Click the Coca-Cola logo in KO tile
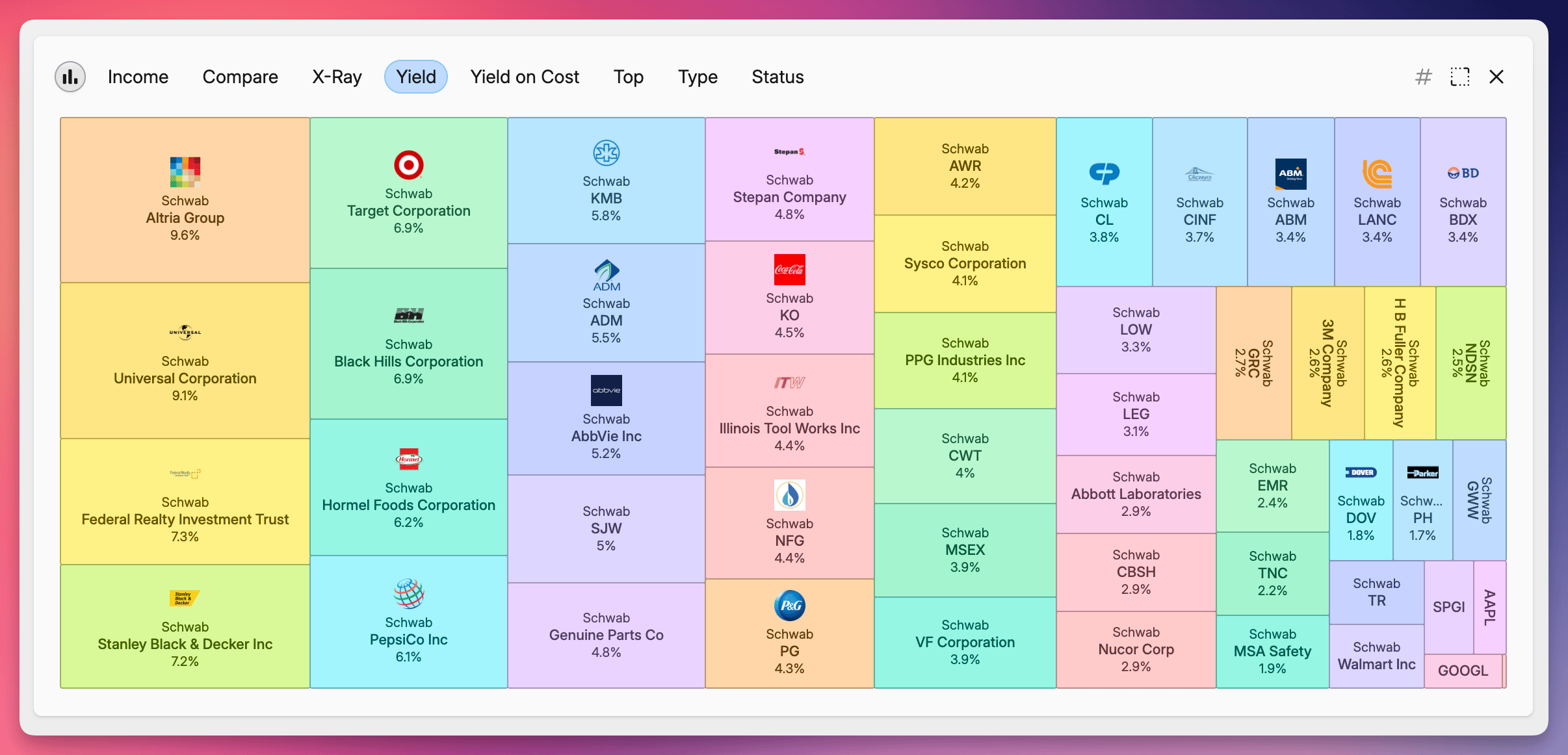Image resolution: width=1568 pixels, height=755 pixels. (790, 270)
